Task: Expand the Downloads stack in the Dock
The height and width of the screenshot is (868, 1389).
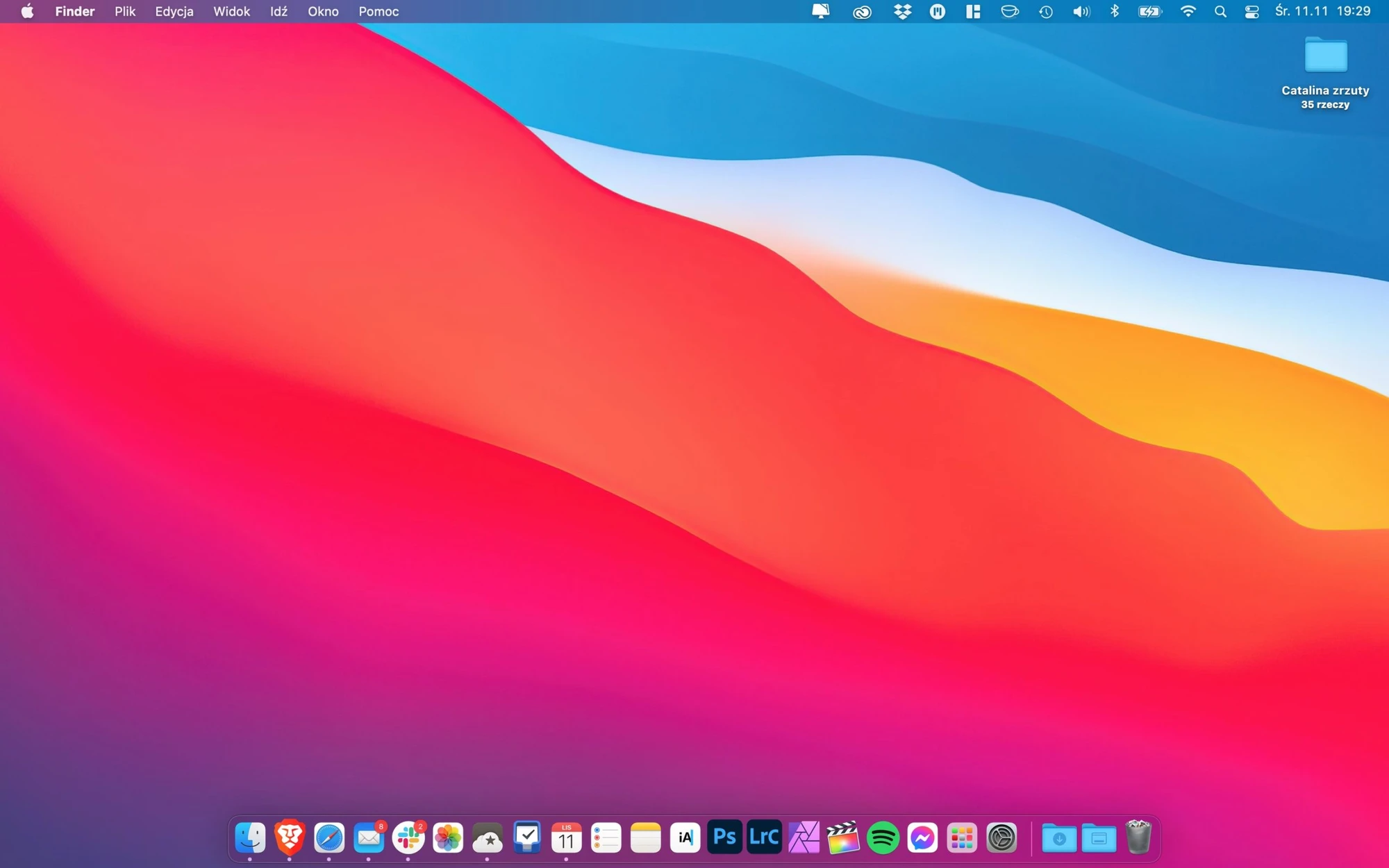Action: [x=1059, y=838]
